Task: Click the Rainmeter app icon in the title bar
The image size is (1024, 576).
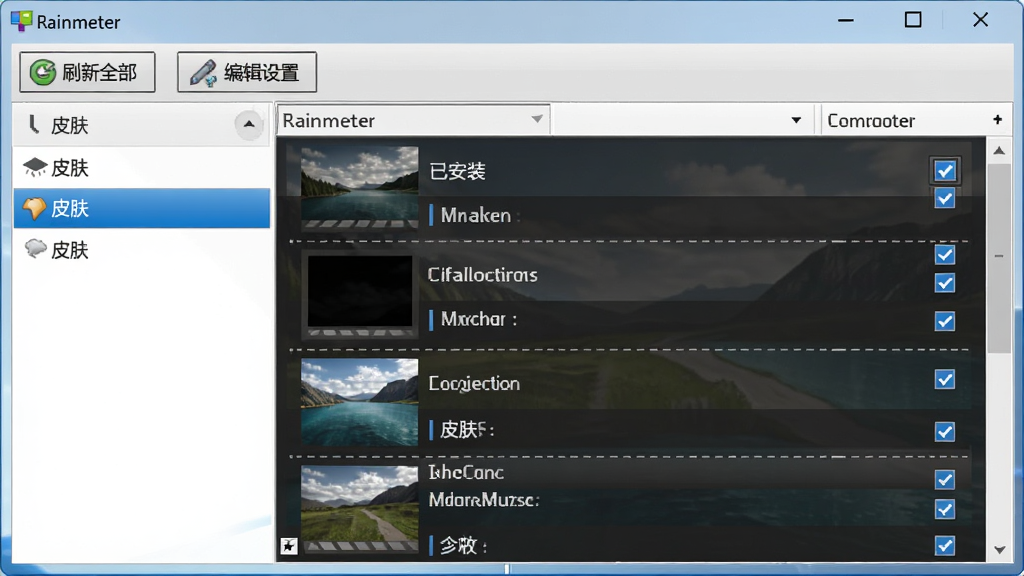Action: click(21, 21)
